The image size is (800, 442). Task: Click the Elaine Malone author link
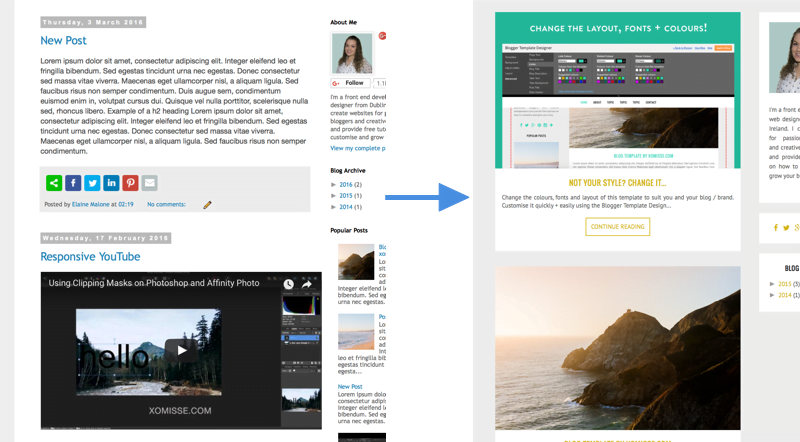(90, 204)
